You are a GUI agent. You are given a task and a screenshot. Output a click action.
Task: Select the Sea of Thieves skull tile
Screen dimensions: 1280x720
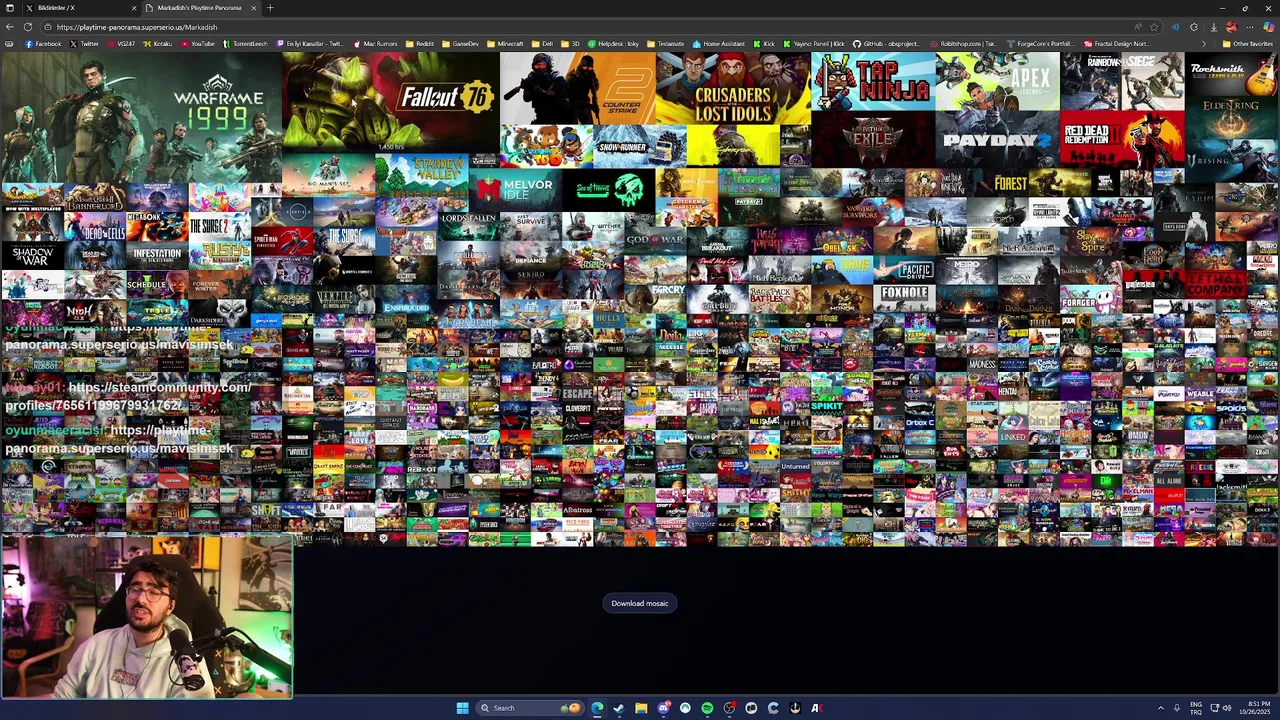click(608, 189)
